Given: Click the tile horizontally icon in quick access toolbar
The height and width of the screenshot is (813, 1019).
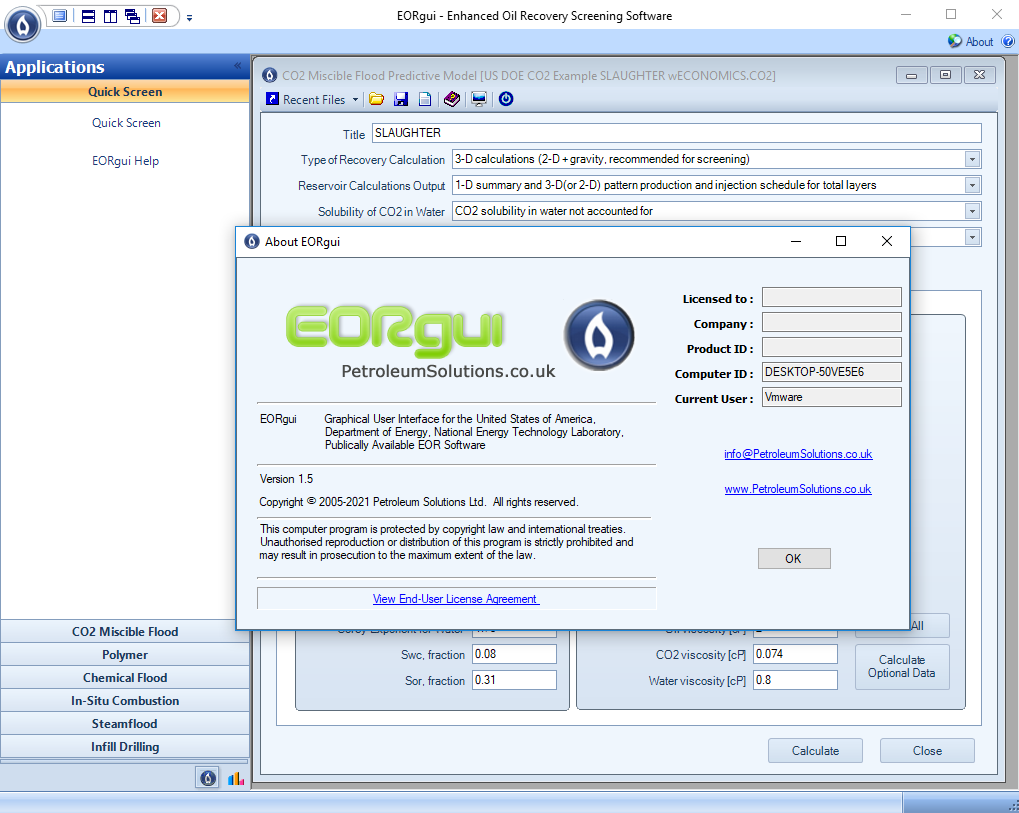Looking at the screenshot, I should 88,15.
